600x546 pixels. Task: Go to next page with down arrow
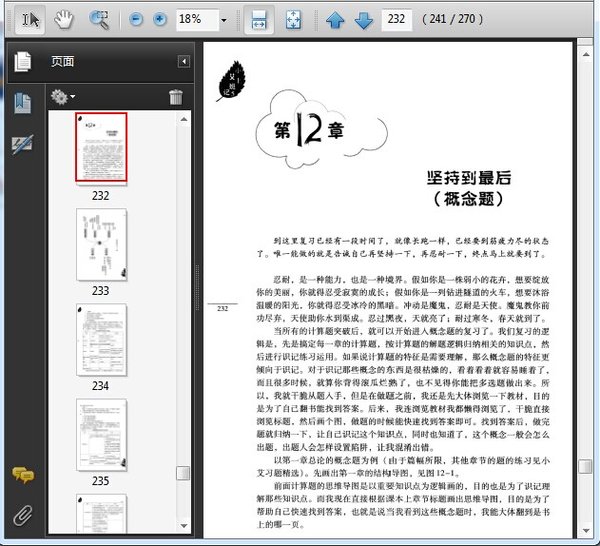363,19
